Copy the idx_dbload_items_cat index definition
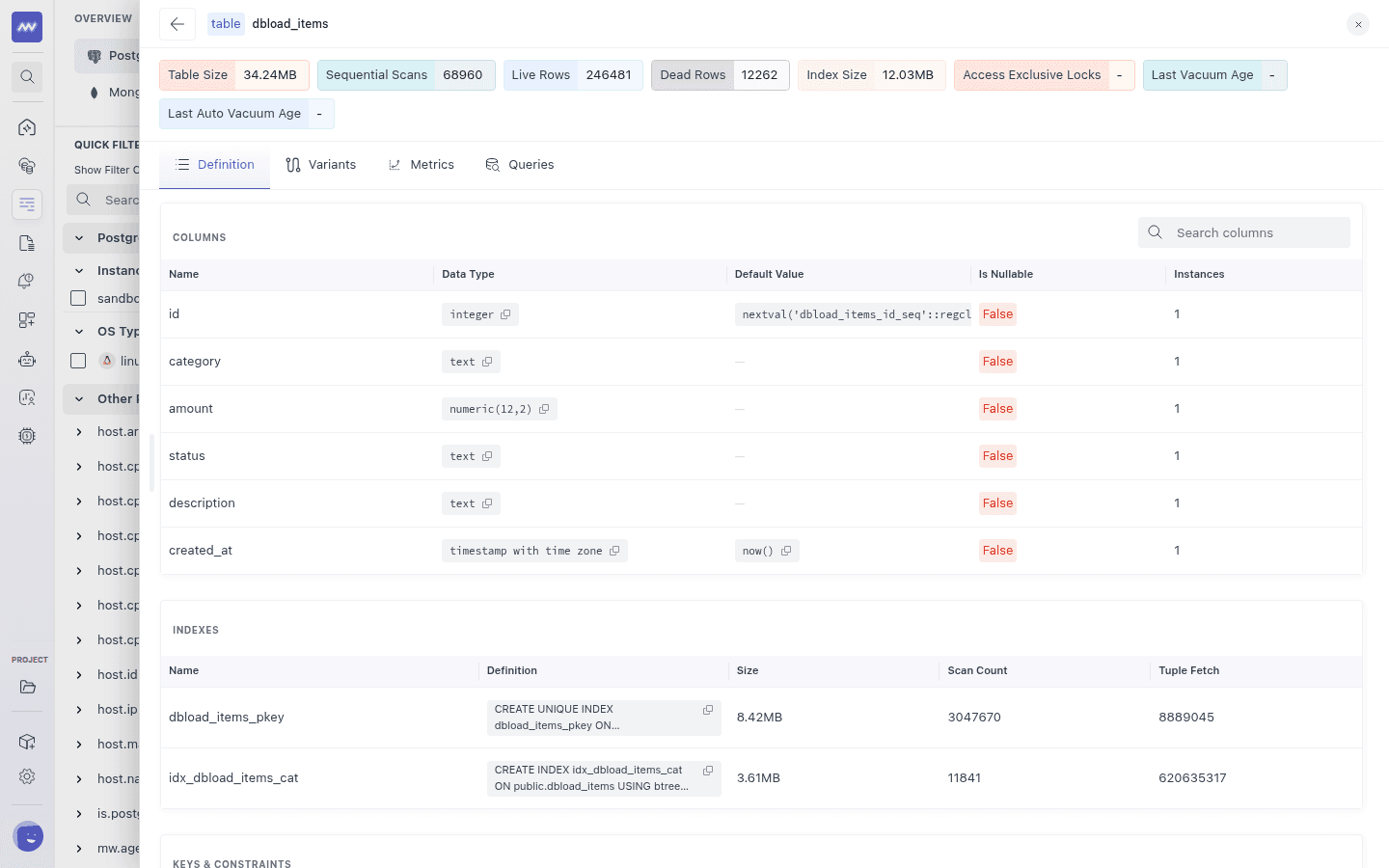The image size is (1389, 868). [708, 771]
